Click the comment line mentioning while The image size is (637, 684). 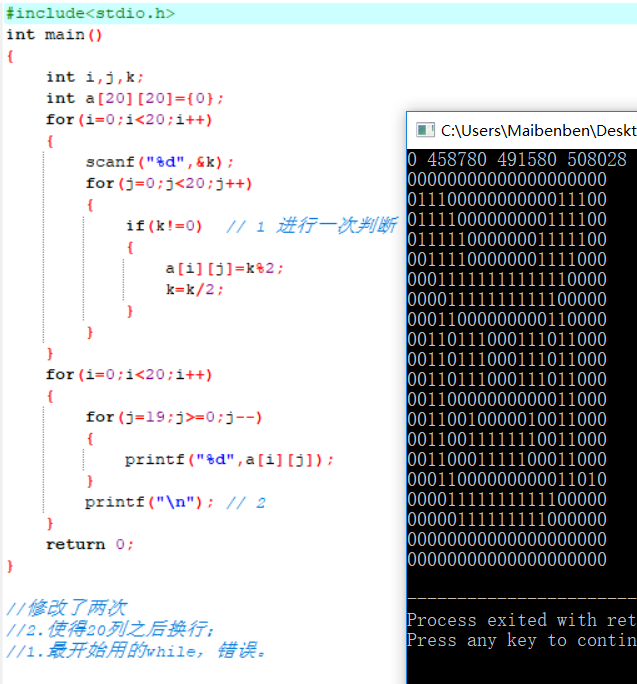pyautogui.click(x=136, y=650)
